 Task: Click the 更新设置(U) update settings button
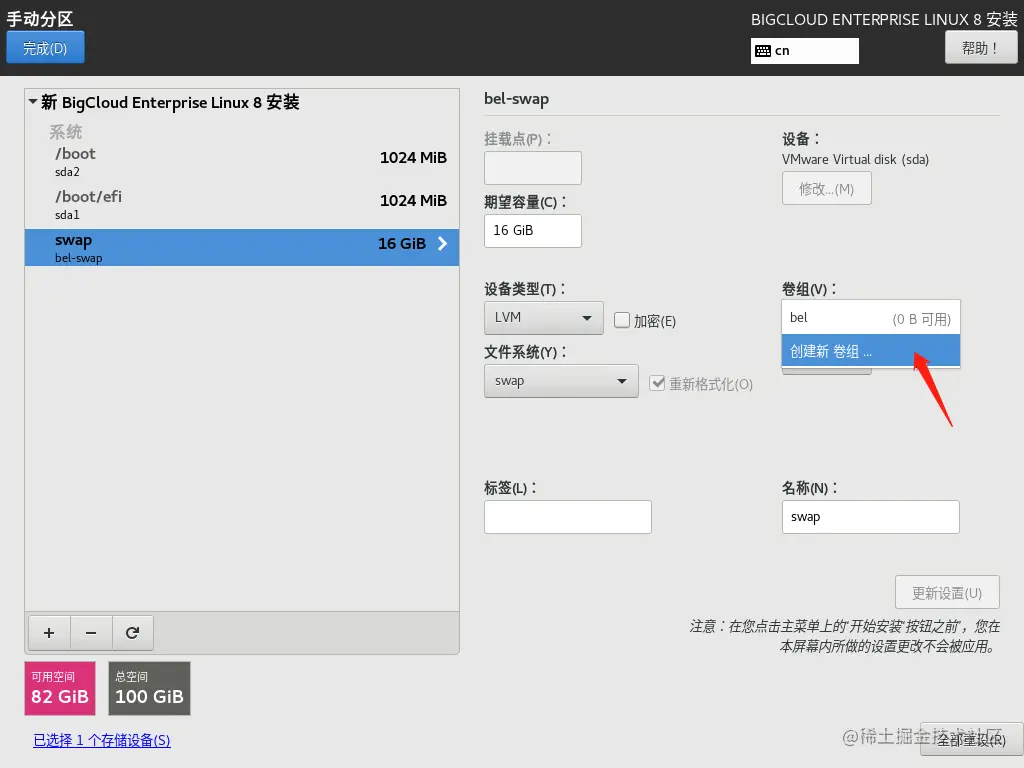947,592
